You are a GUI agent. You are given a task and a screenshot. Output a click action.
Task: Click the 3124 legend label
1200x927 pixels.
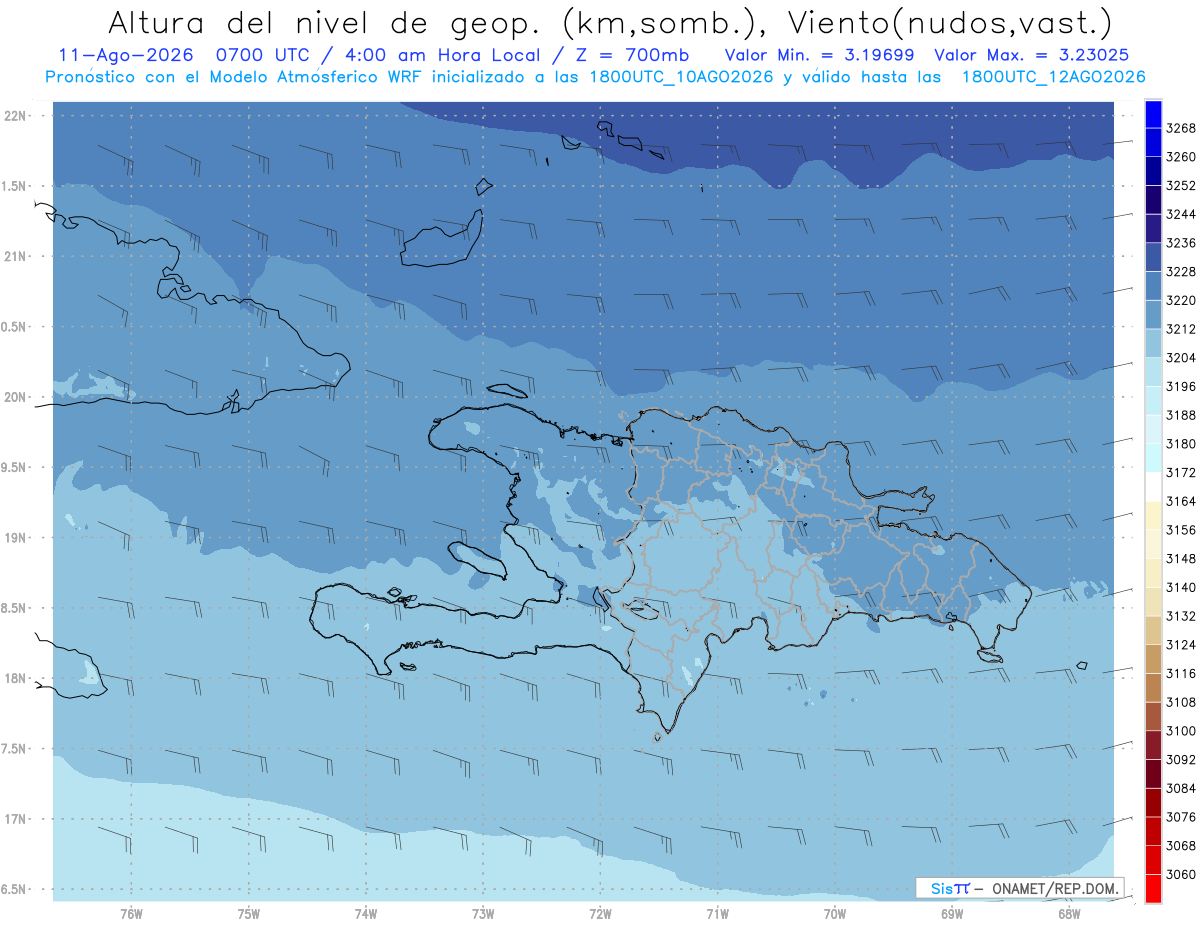point(1180,645)
